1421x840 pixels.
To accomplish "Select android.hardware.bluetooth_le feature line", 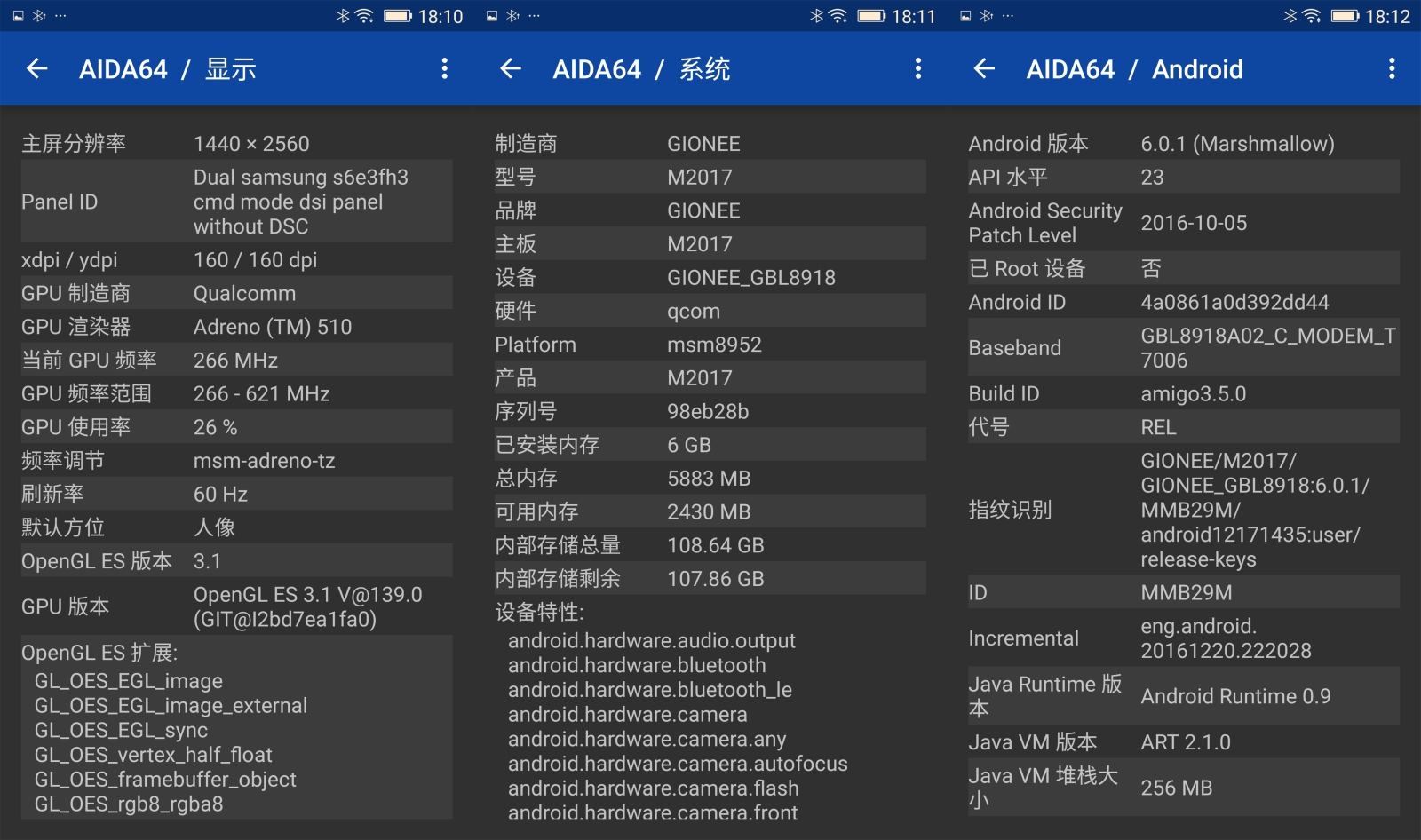I will (x=650, y=690).
